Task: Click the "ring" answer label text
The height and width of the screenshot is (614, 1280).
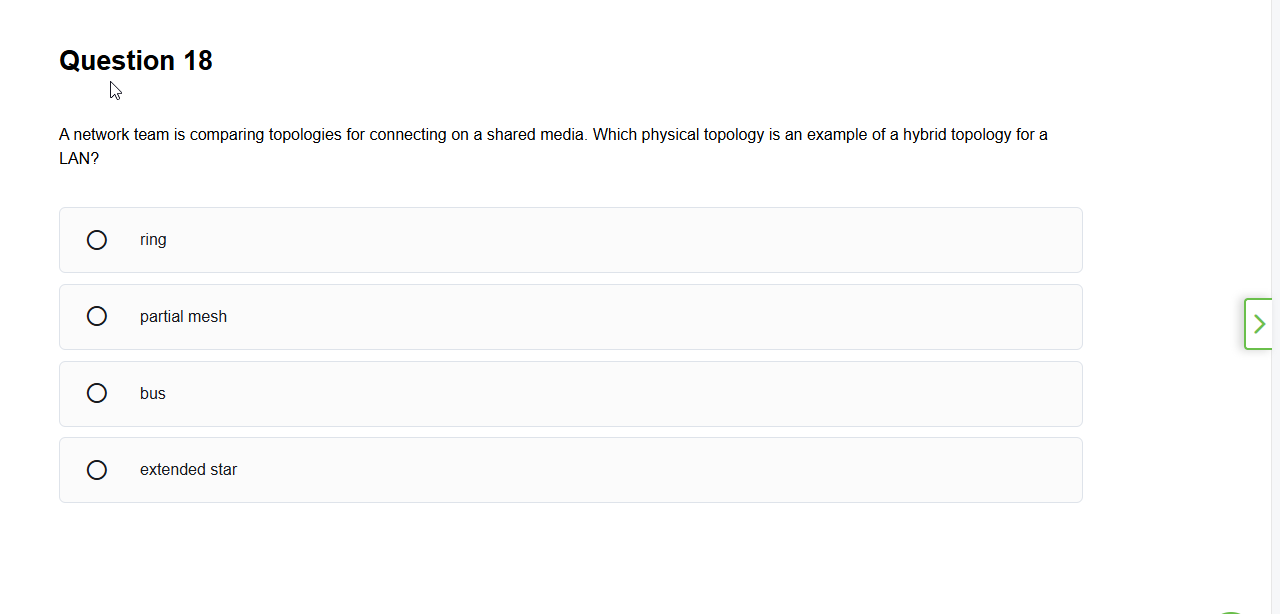Action: coord(153,240)
